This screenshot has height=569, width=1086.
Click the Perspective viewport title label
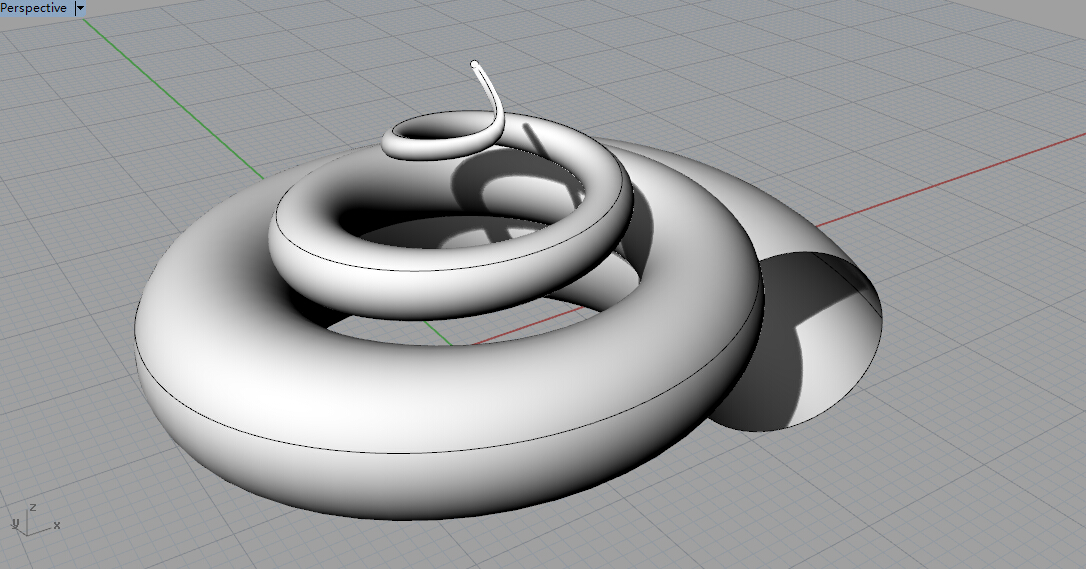34,8
